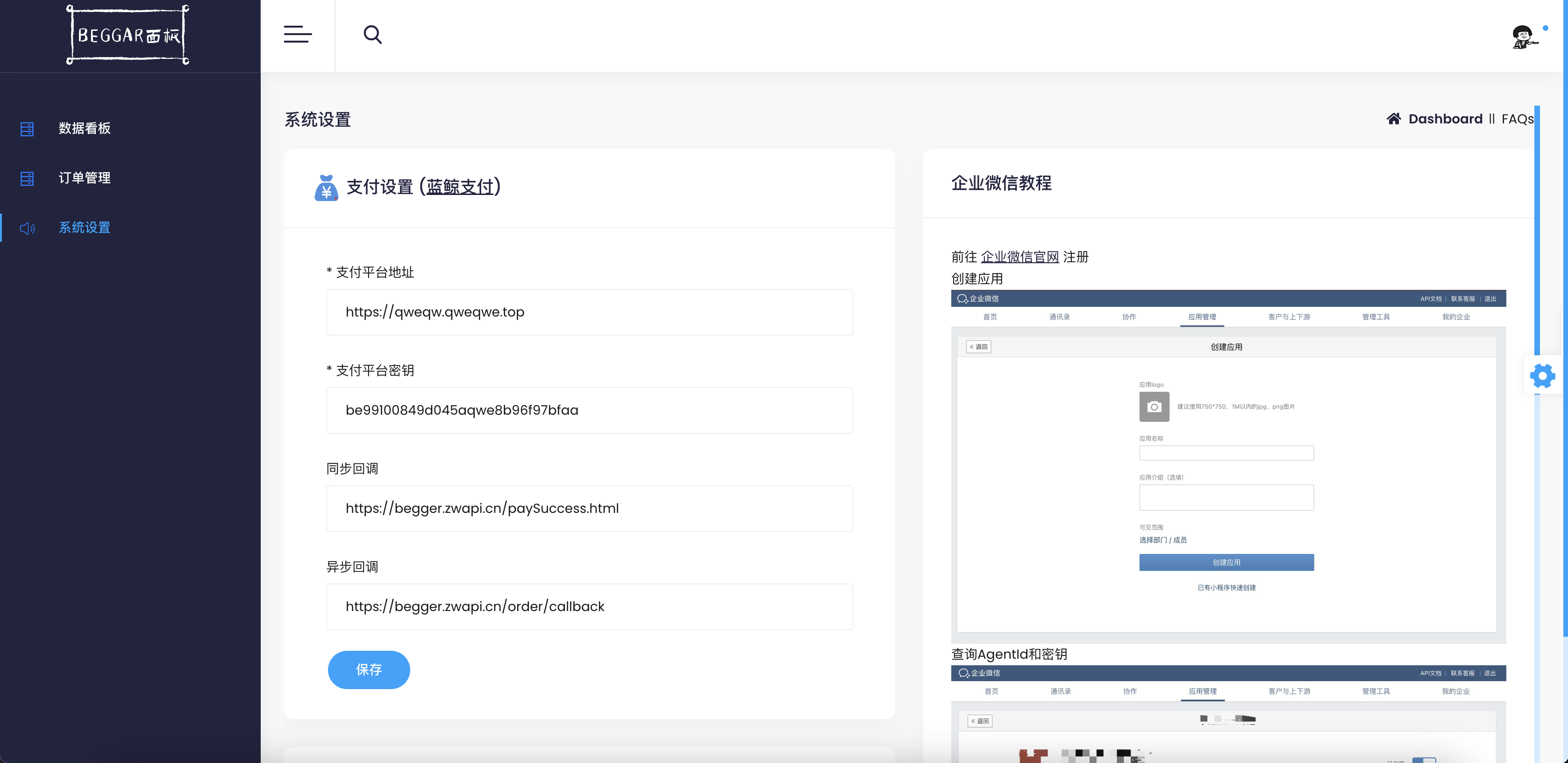Click the 异步回调 callback input field

[x=589, y=606]
